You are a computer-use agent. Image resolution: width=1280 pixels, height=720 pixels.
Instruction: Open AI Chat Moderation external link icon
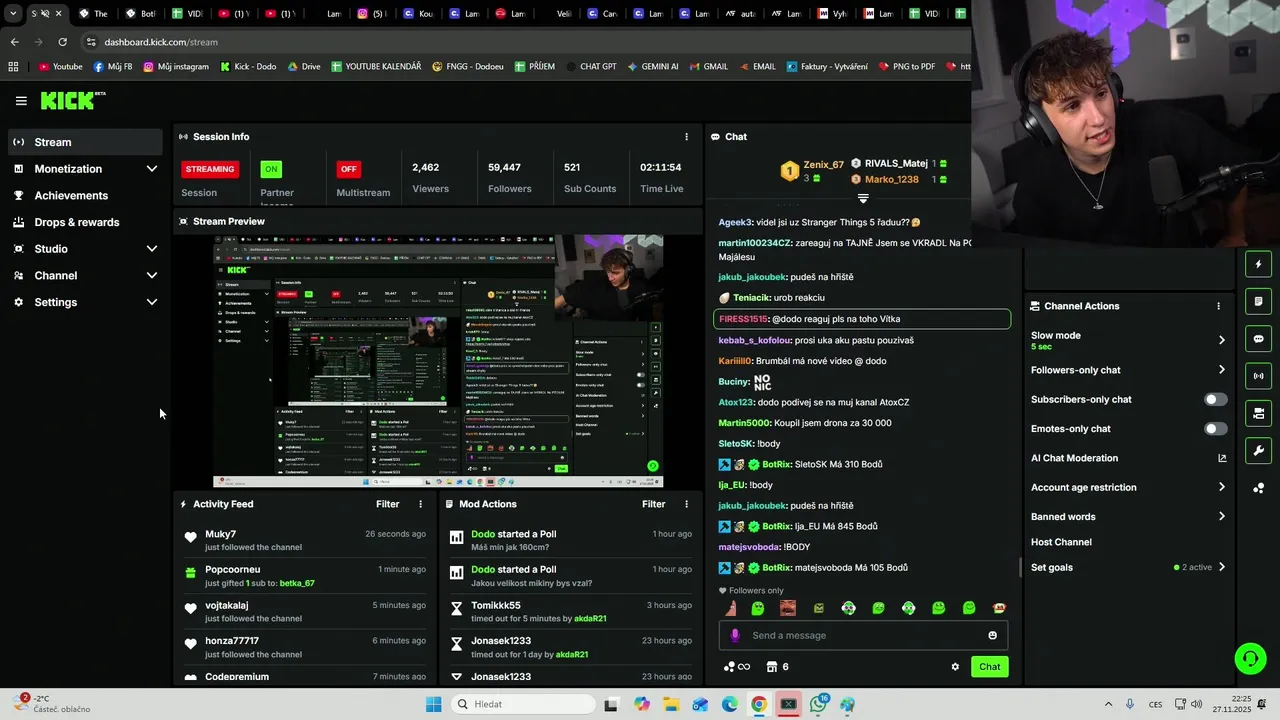click(1222, 458)
